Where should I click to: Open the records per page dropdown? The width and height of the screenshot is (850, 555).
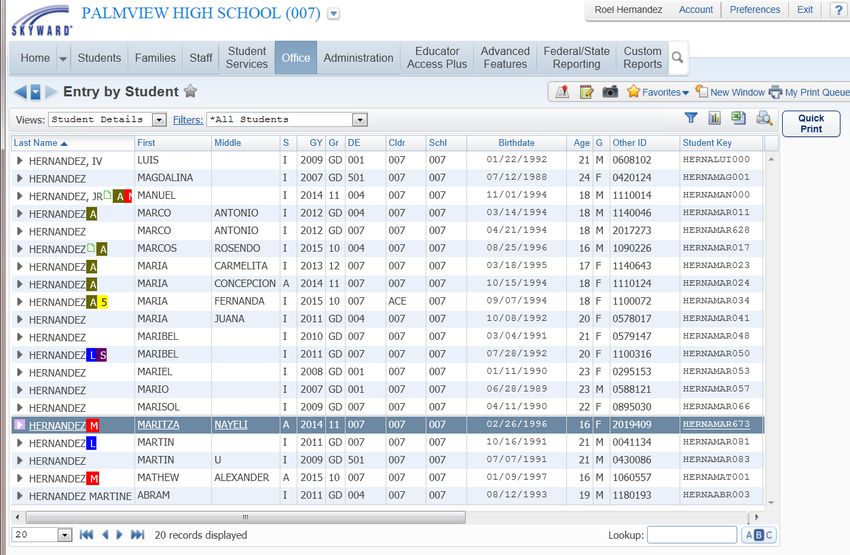[x=65, y=535]
